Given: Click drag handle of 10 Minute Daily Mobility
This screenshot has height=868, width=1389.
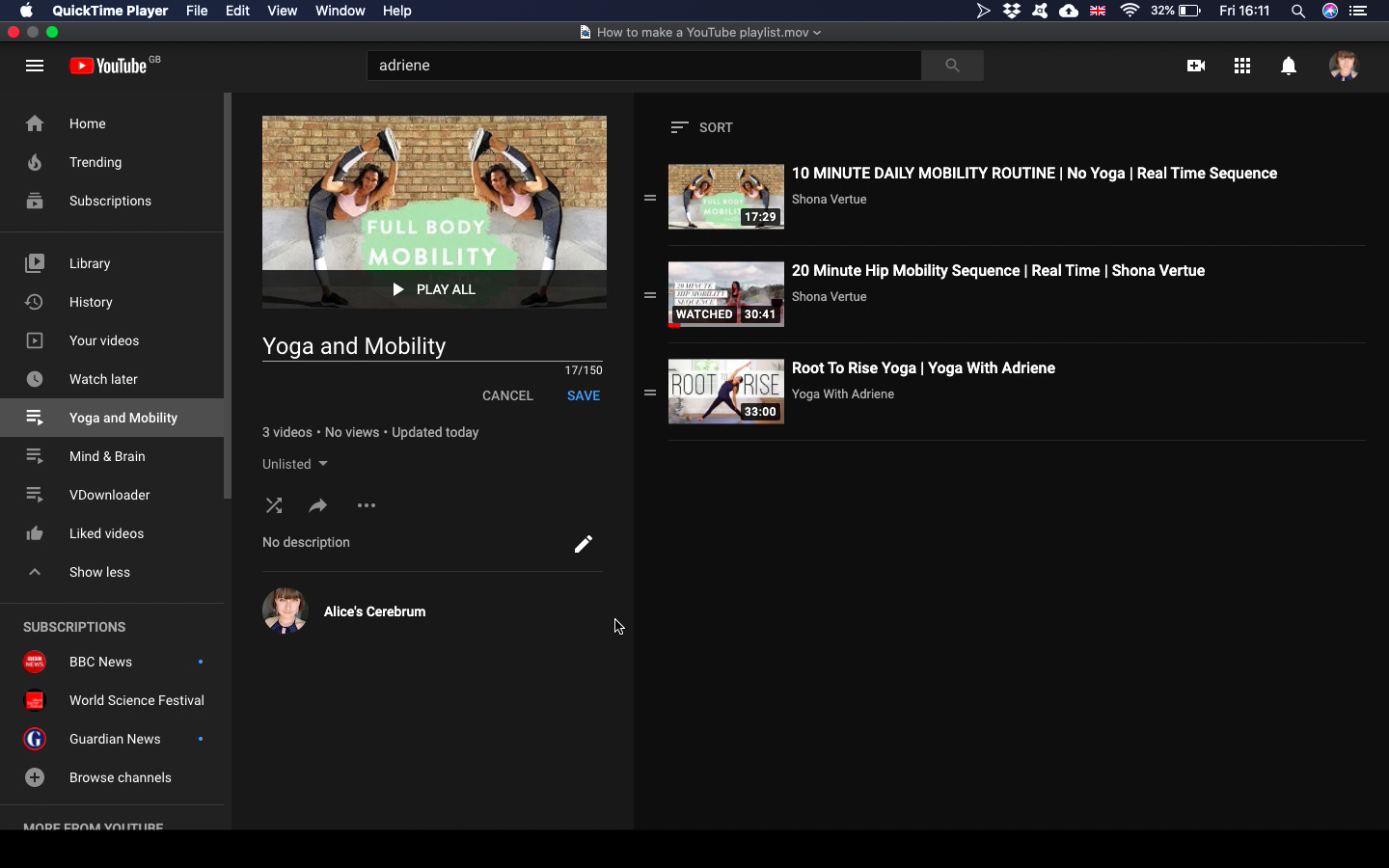Looking at the screenshot, I should (x=650, y=198).
